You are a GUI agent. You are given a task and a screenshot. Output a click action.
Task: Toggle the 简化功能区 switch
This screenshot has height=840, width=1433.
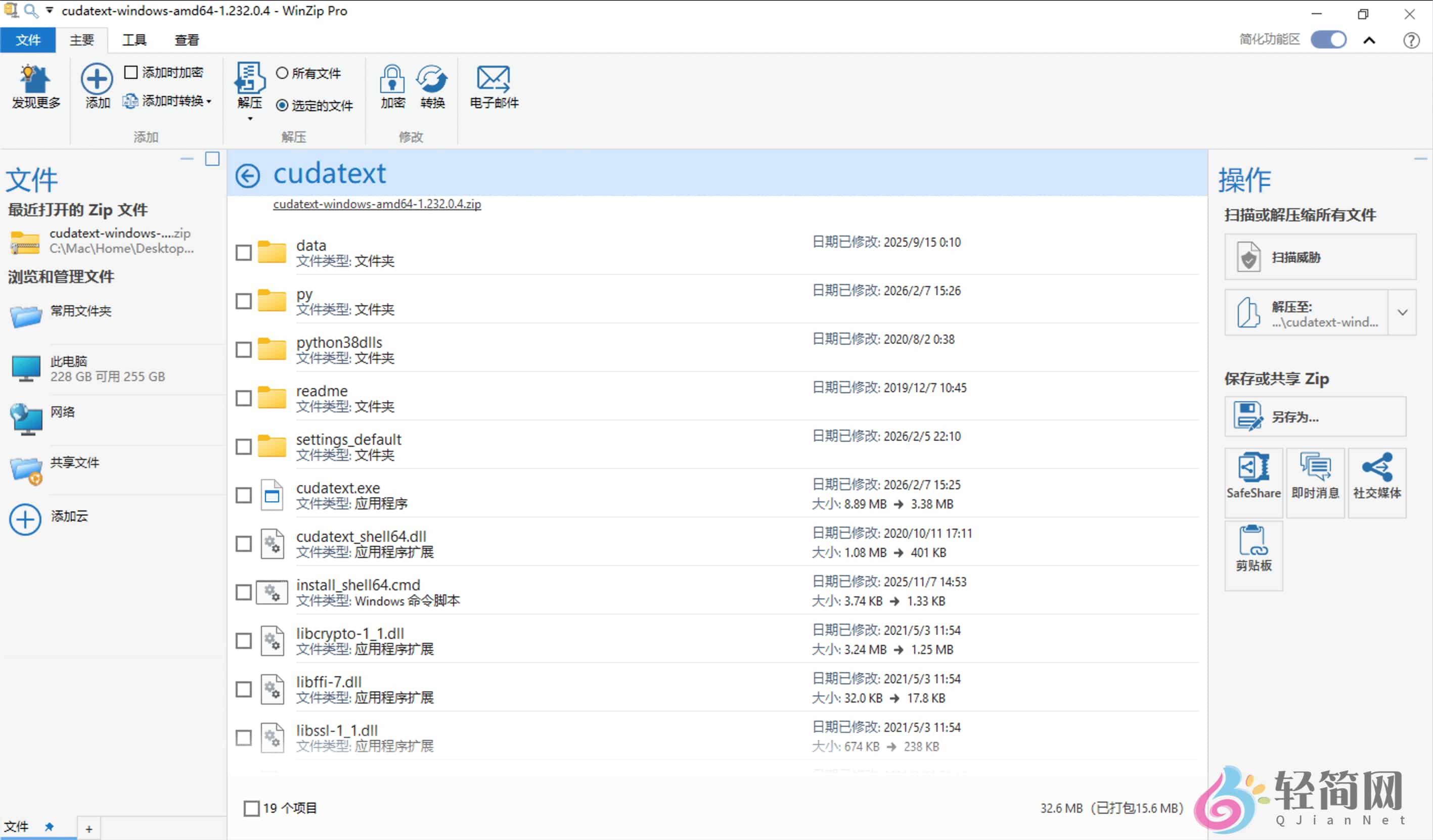pos(1328,39)
